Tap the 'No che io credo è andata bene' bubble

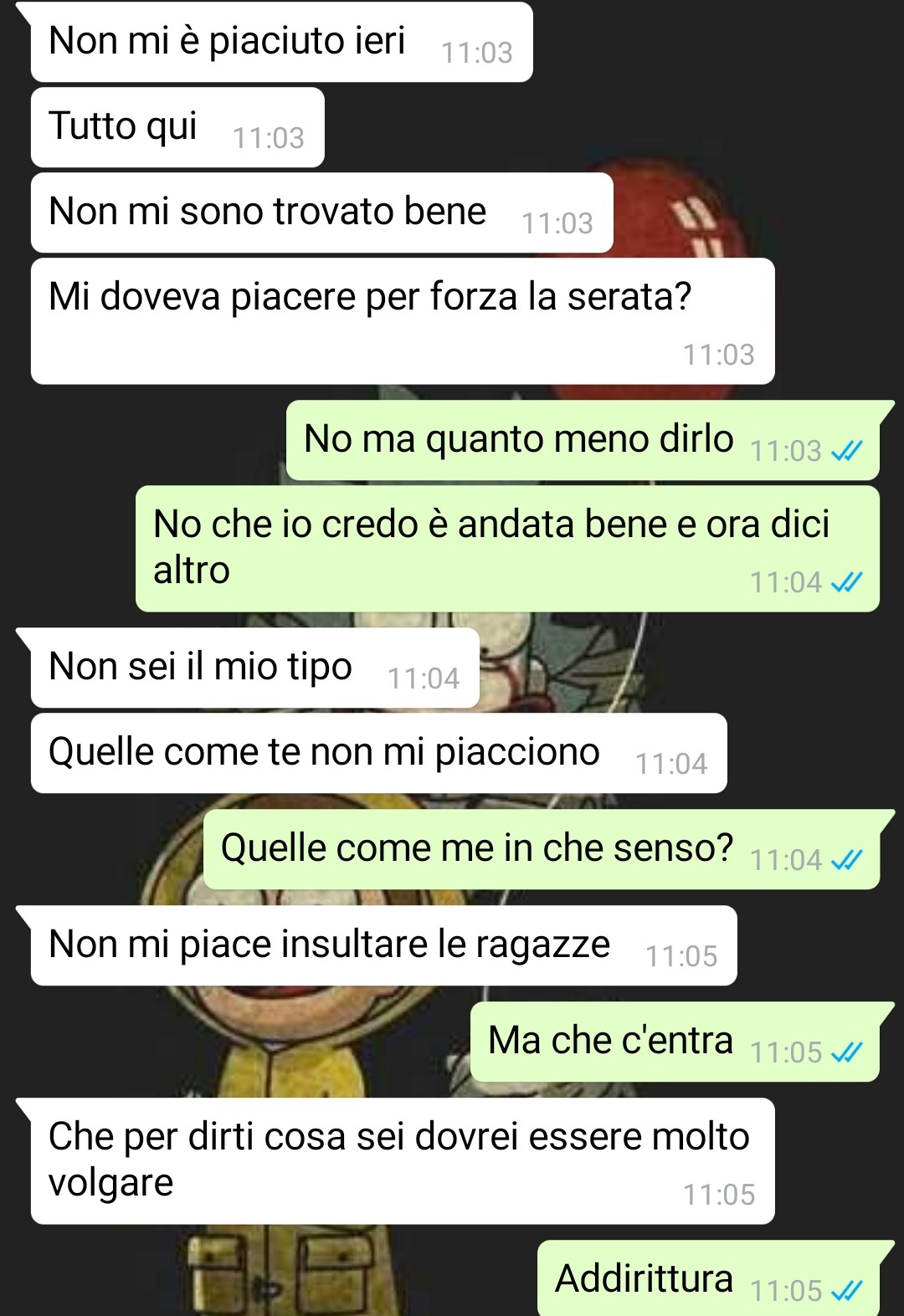507,549
